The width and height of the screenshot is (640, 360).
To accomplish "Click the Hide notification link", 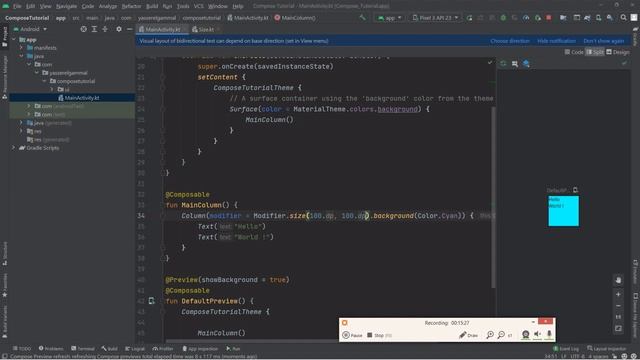I will (x=556, y=41).
